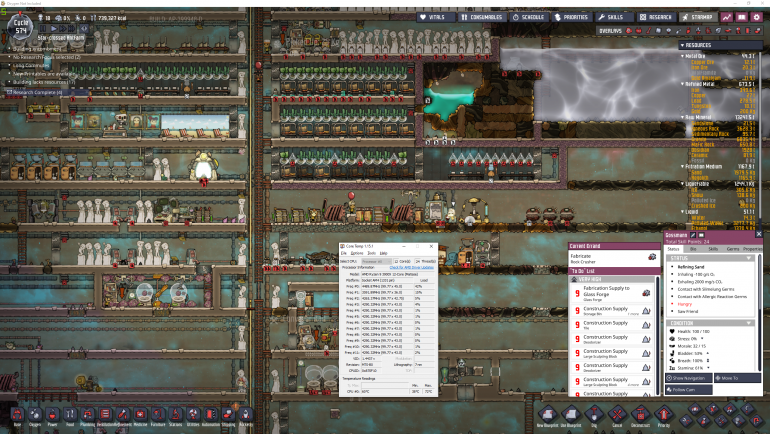This screenshot has height=434, width=770.
Task: Collapse the Metal Ore resource group
Action: click(683, 56)
